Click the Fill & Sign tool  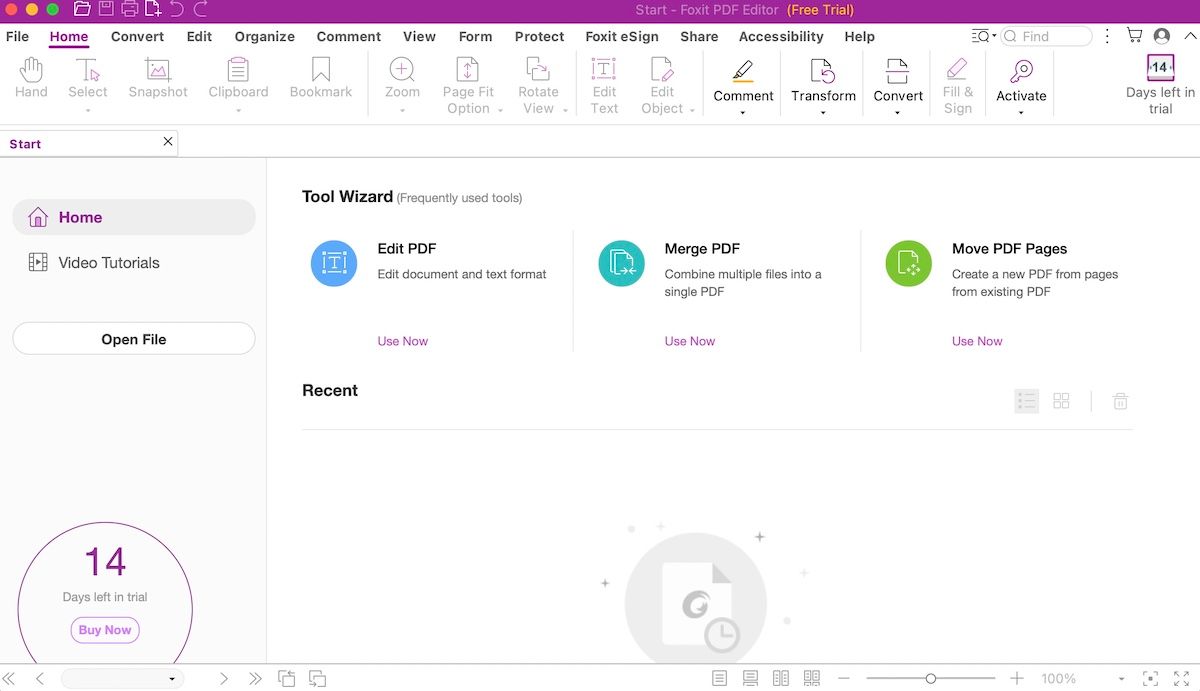(957, 84)
